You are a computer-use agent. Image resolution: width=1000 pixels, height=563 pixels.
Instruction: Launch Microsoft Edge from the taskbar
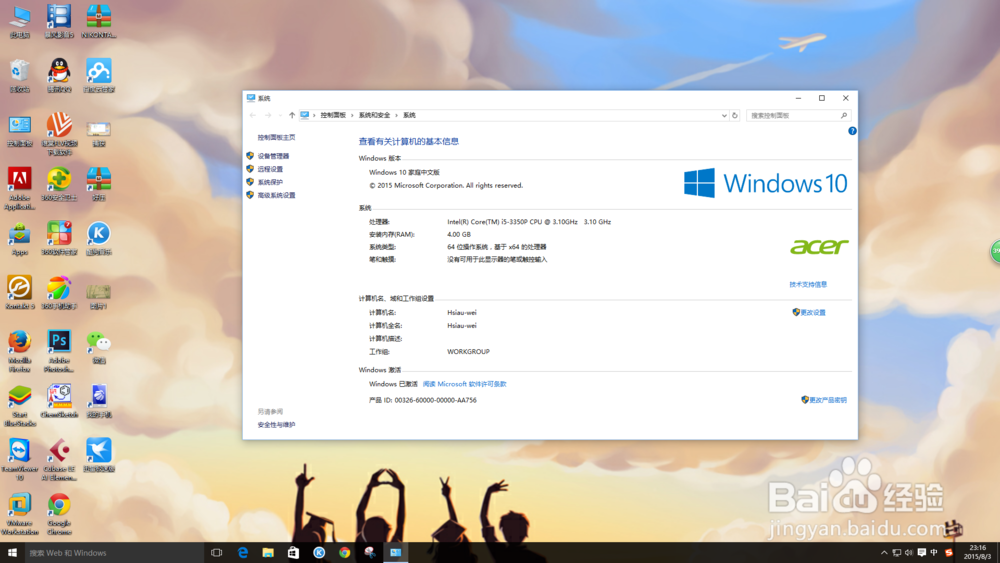(242, 553)
